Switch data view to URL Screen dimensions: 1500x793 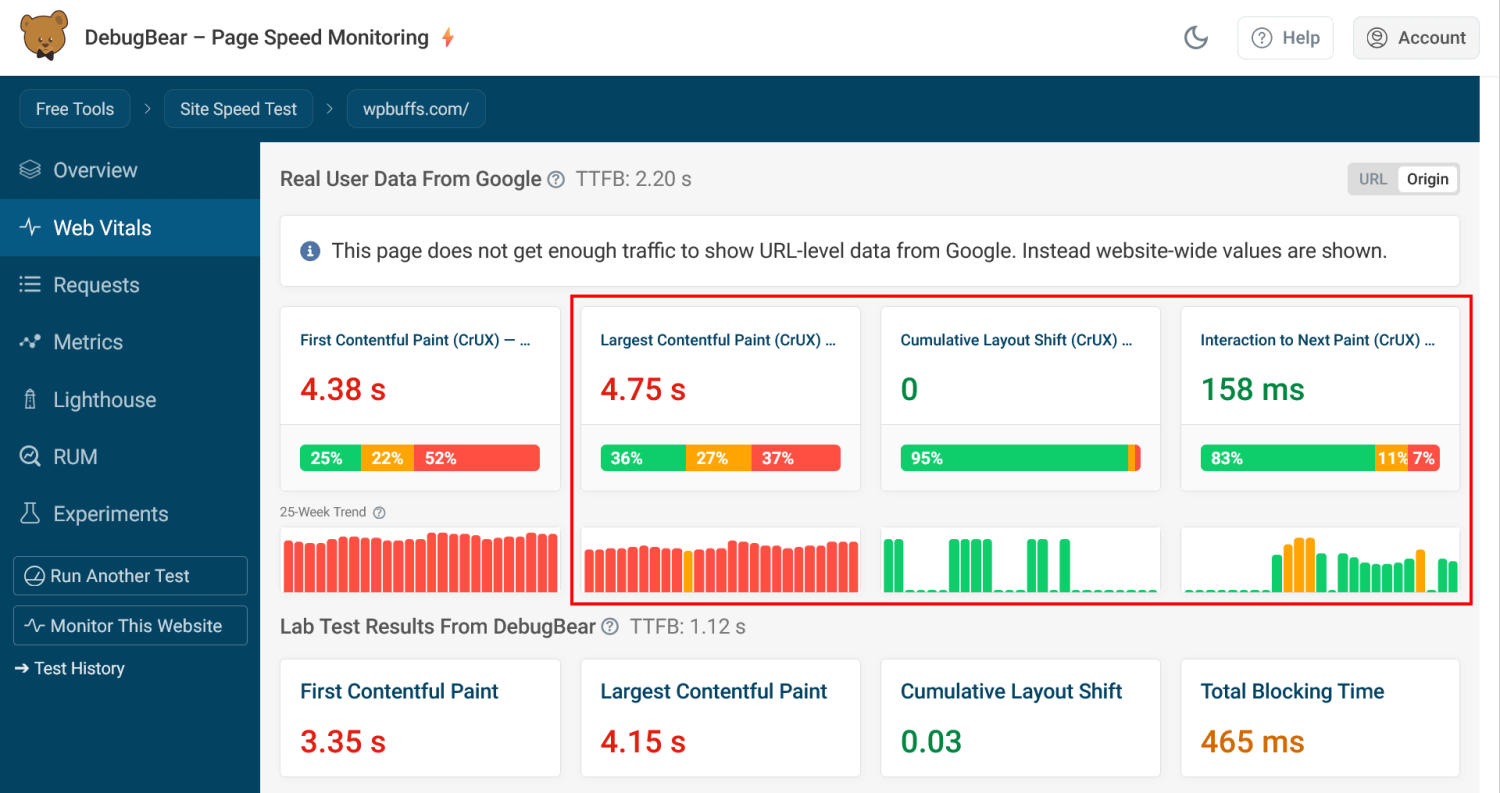(x=1373, y=179)
